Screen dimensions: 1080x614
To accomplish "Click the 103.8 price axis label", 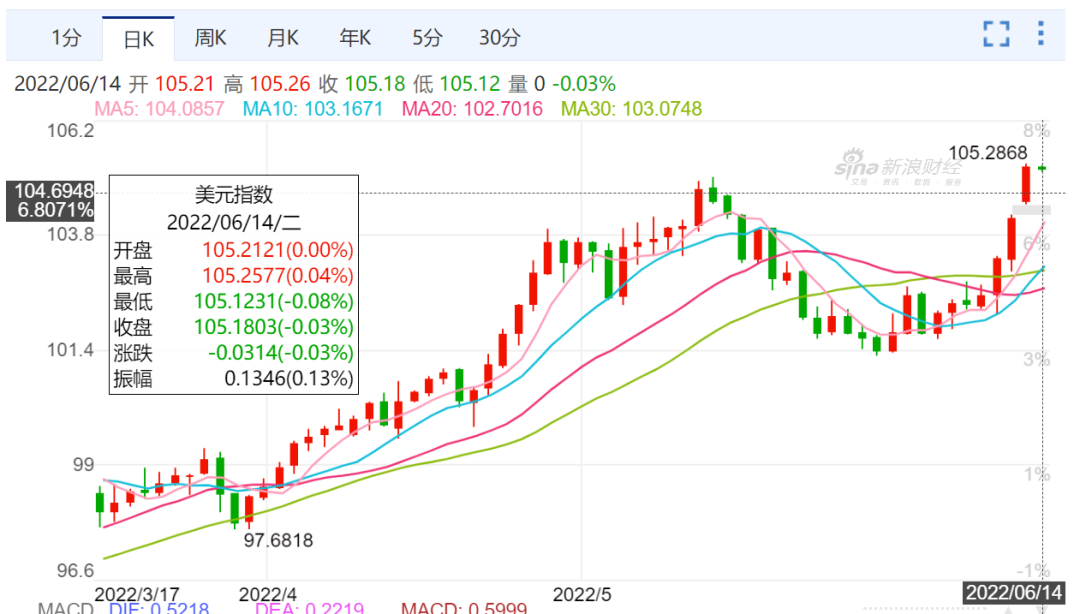I will pyautogui.click(x=70, y=234).
